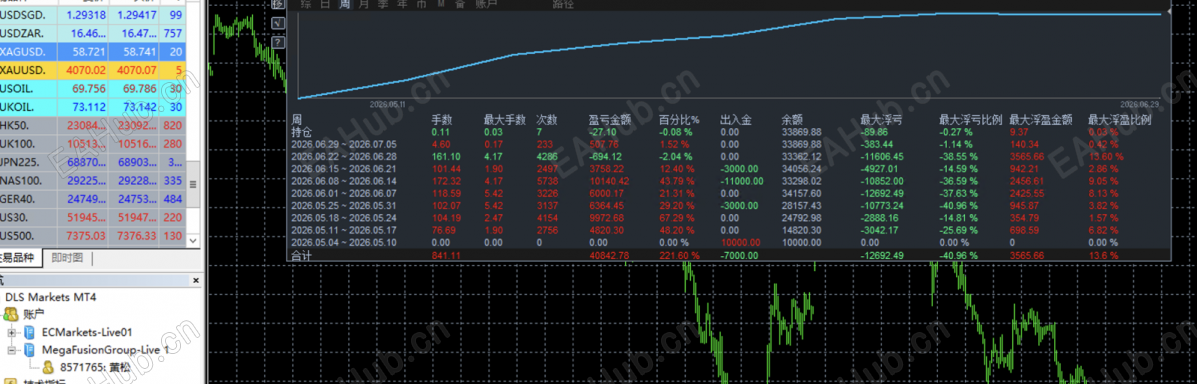Select the 季 quarterly period tab
This screenshot has height=384, width=1197.
pos(382,5)
